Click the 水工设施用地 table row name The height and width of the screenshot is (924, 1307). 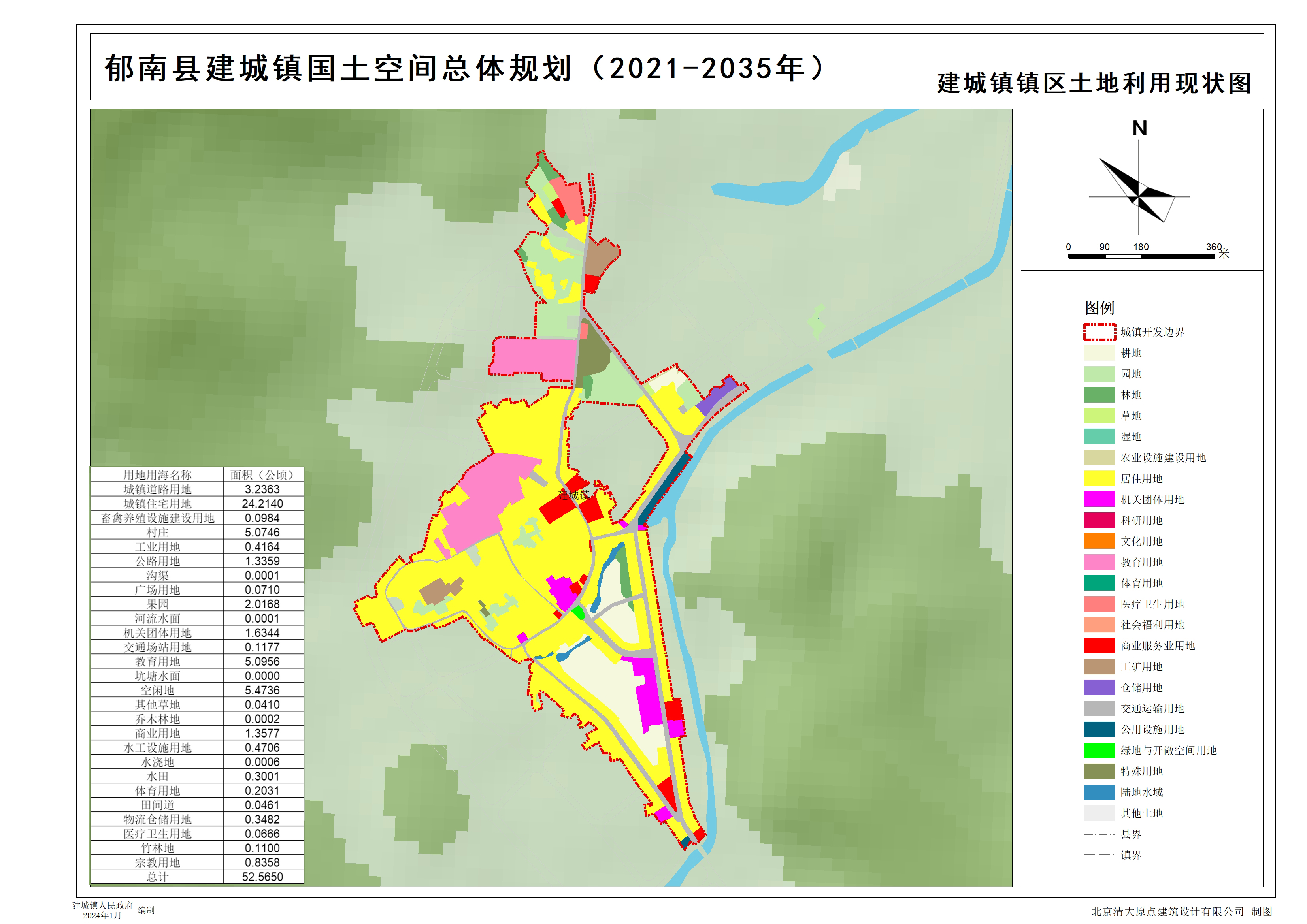point(157,748)
